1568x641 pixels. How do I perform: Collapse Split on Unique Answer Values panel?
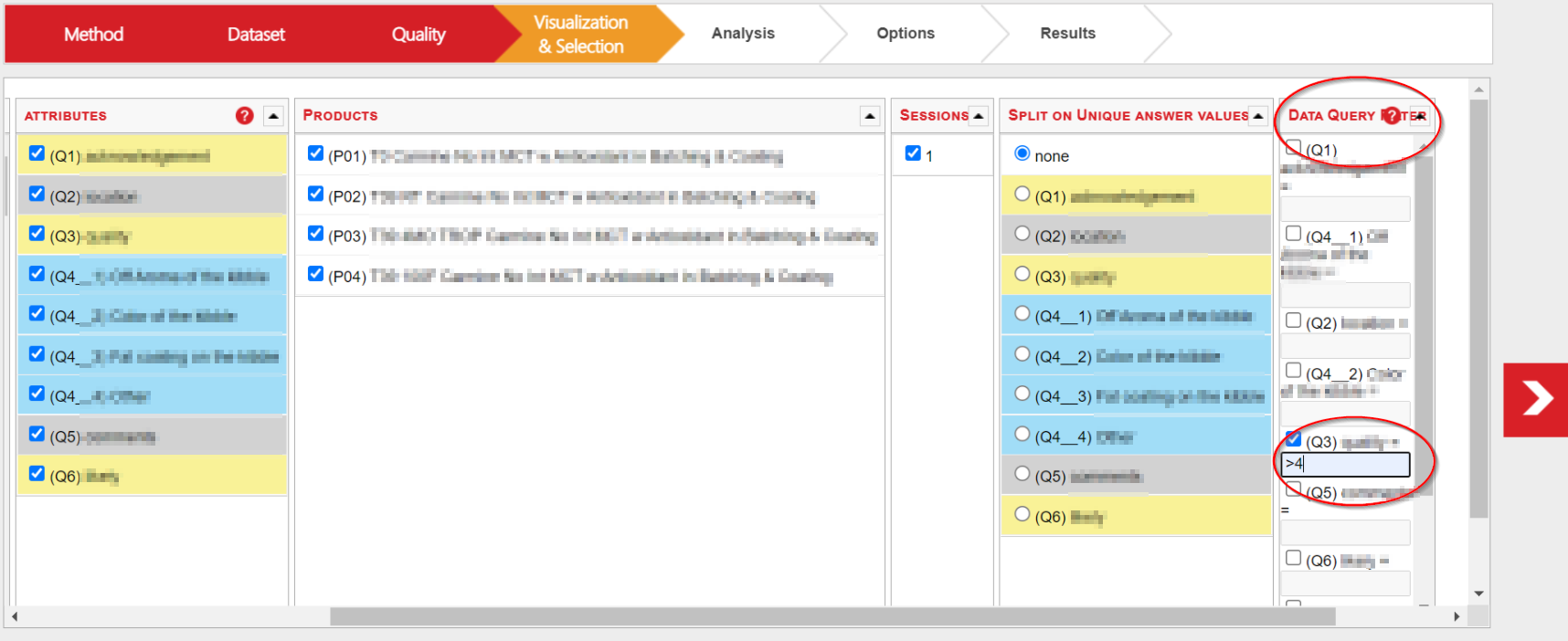click(1258, 115)
